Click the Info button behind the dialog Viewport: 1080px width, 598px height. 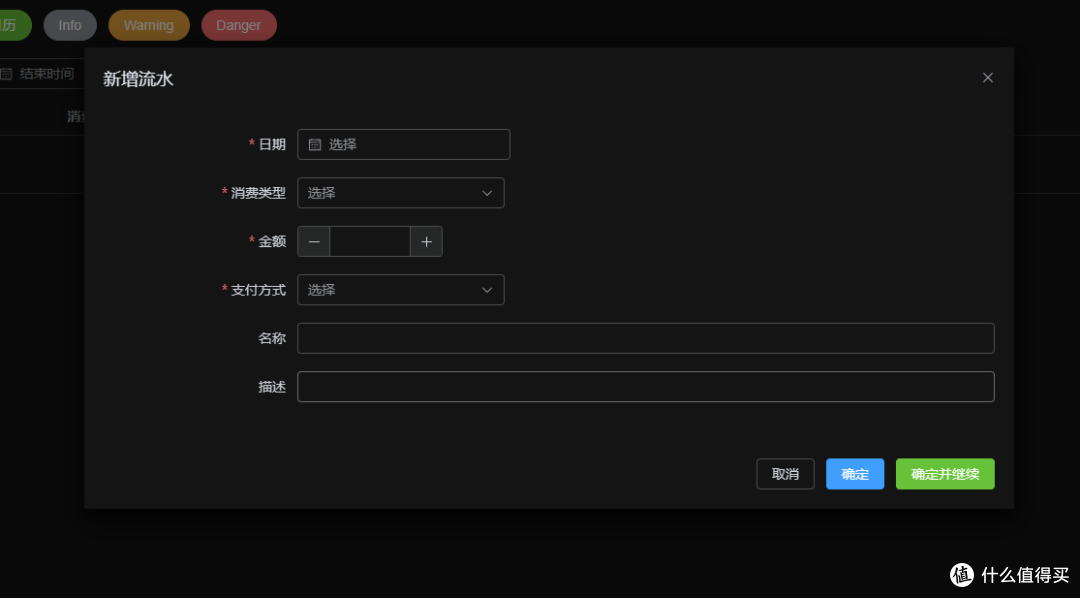[x=70, y=25]
